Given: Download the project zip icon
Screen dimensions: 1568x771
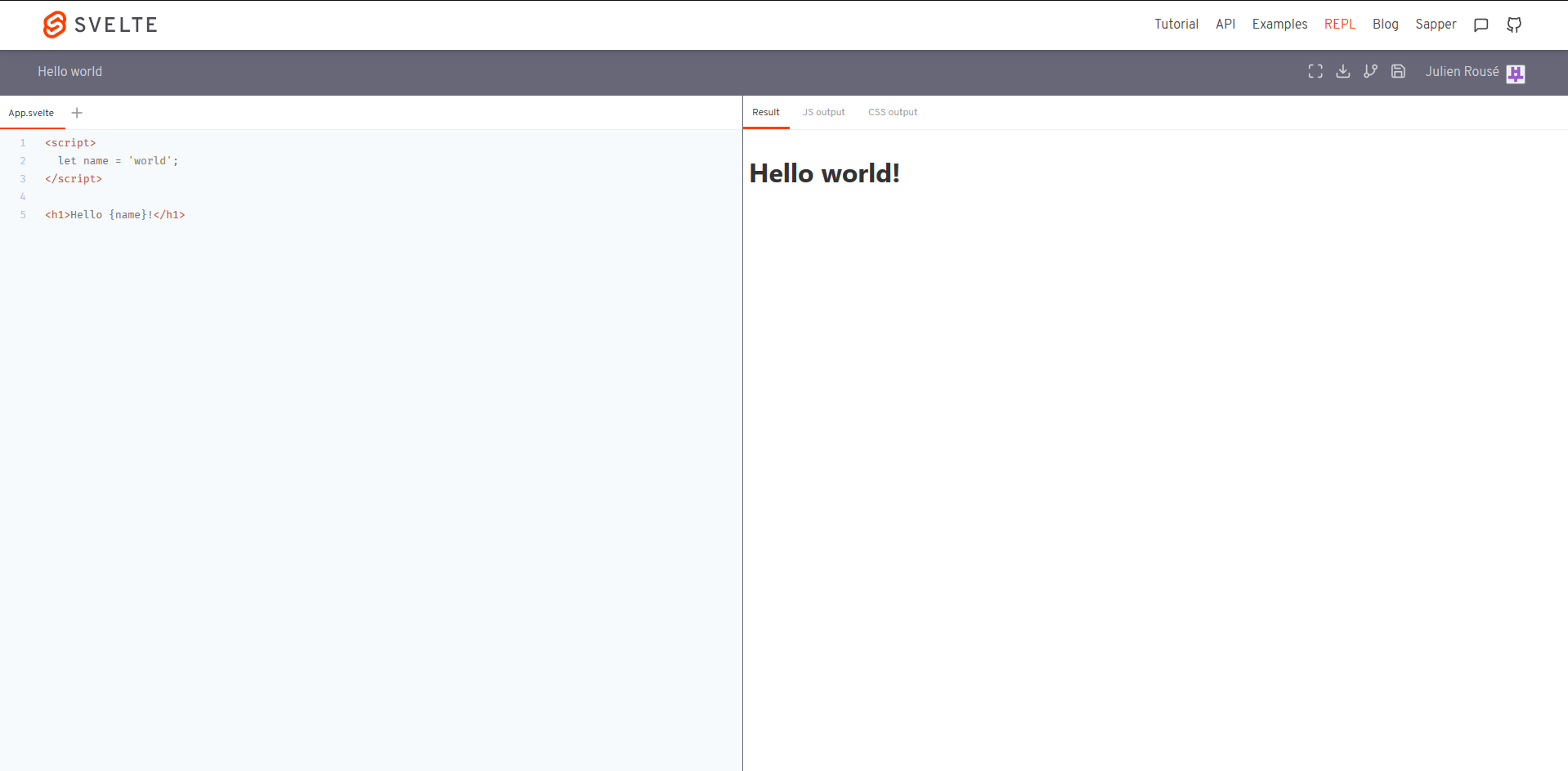Looking at the screenshot, I should (1343, 71).
